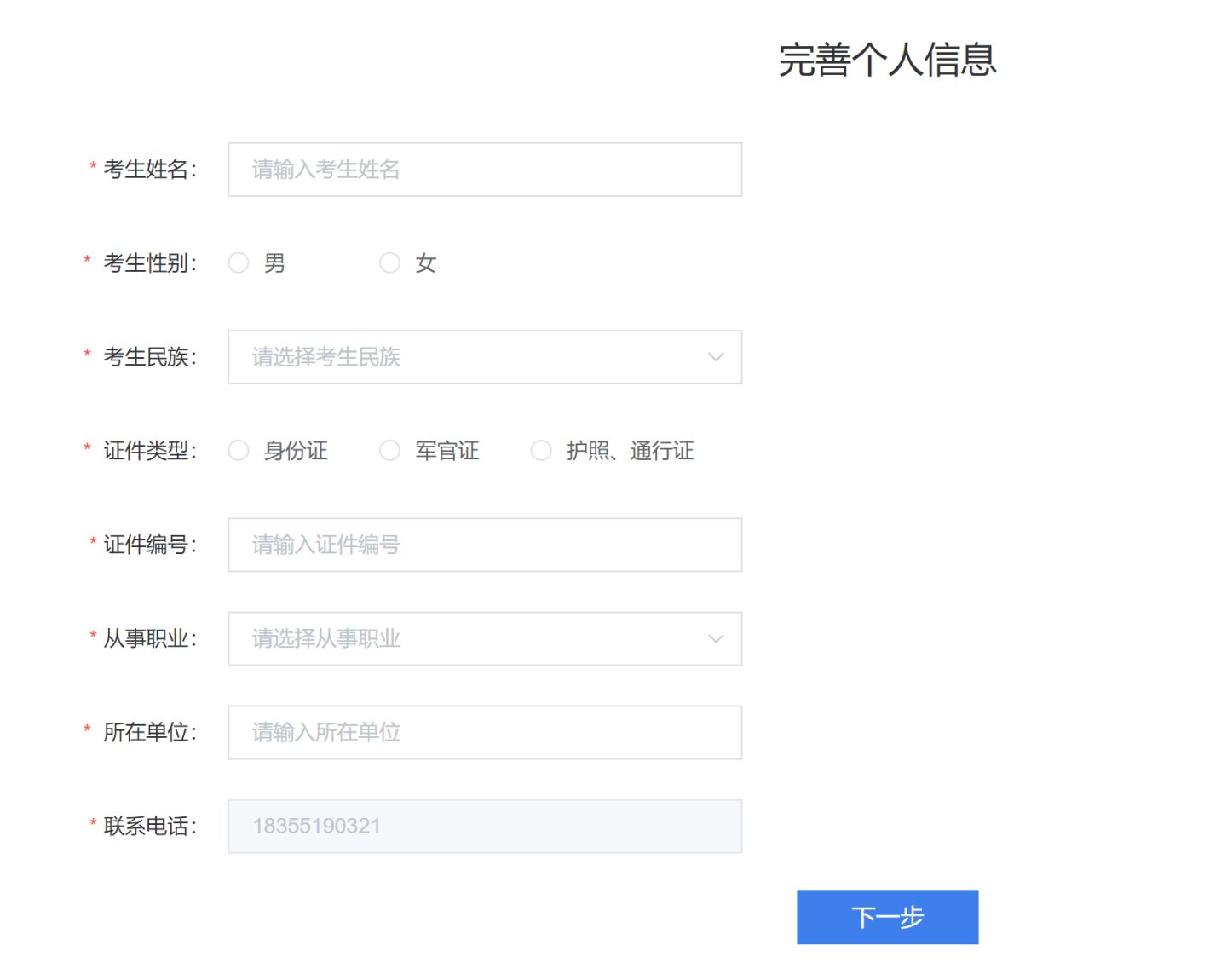Screen dimensions: 1227x980
Task: Select the 女 gender radio button
Action: pos(390,262)
